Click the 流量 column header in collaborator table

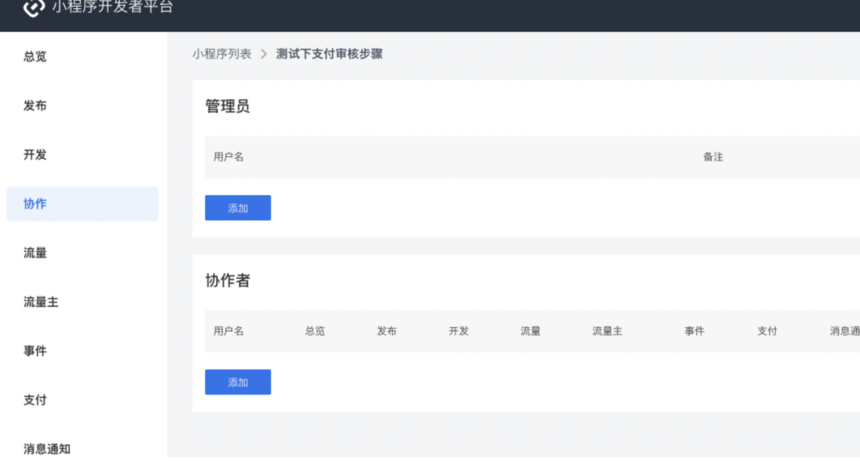click(x=530, y=331)
